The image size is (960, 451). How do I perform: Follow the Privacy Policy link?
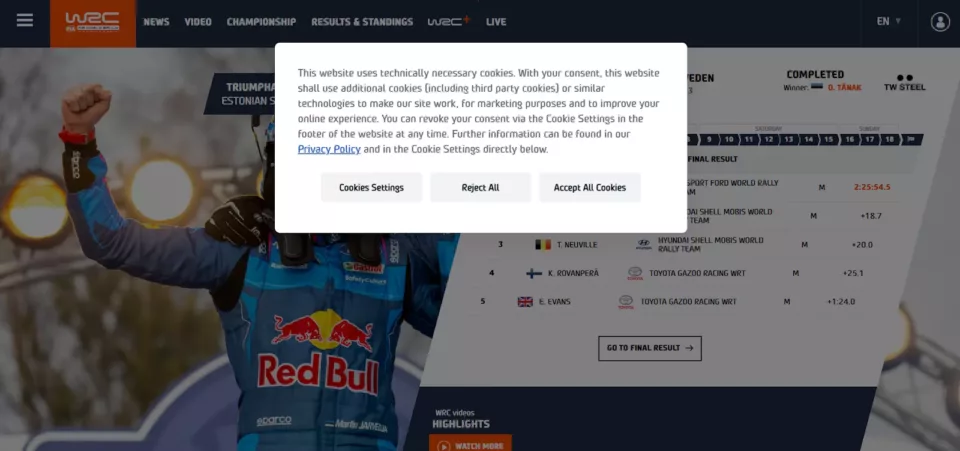tap(329, 149)
